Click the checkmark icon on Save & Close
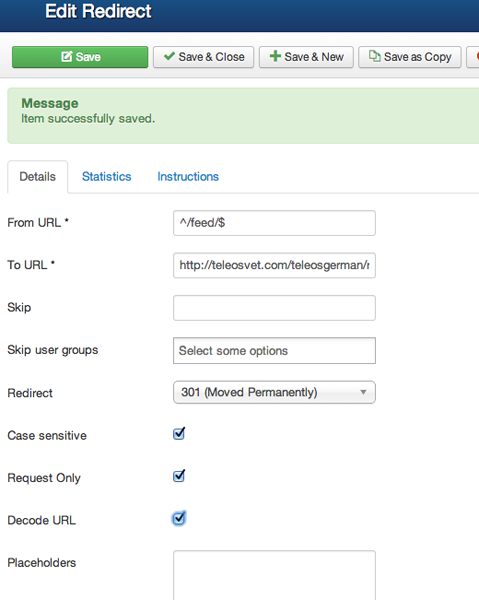 (169, 56)
